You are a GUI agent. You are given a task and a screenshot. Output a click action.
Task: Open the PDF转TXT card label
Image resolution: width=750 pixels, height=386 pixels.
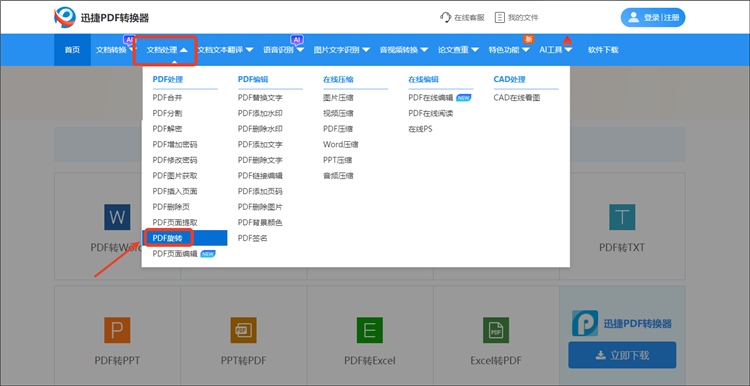(x=622, y=247)
